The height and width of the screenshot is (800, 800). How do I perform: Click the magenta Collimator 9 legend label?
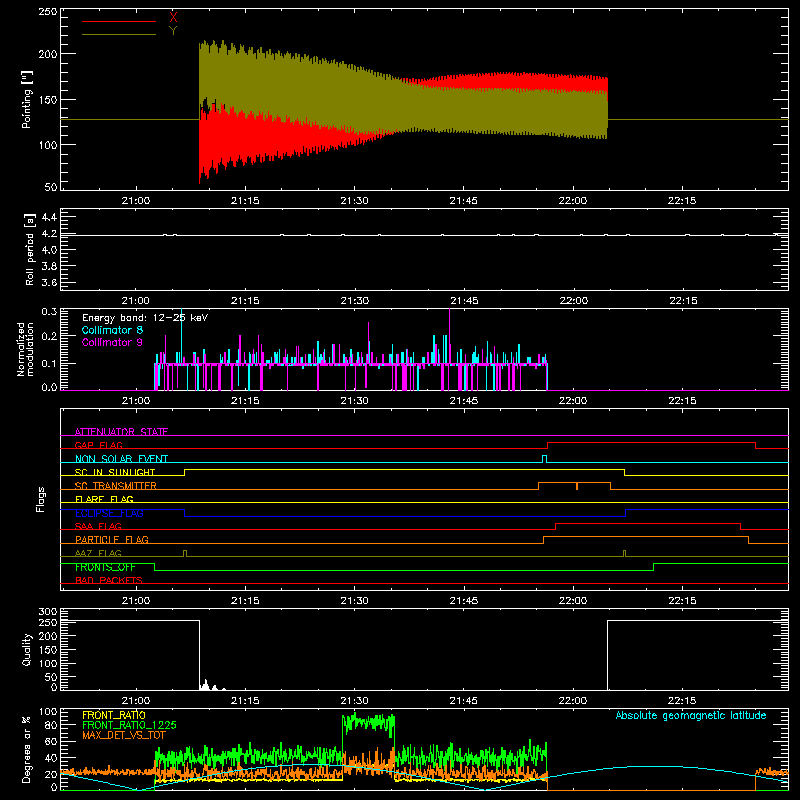[112, 342]
